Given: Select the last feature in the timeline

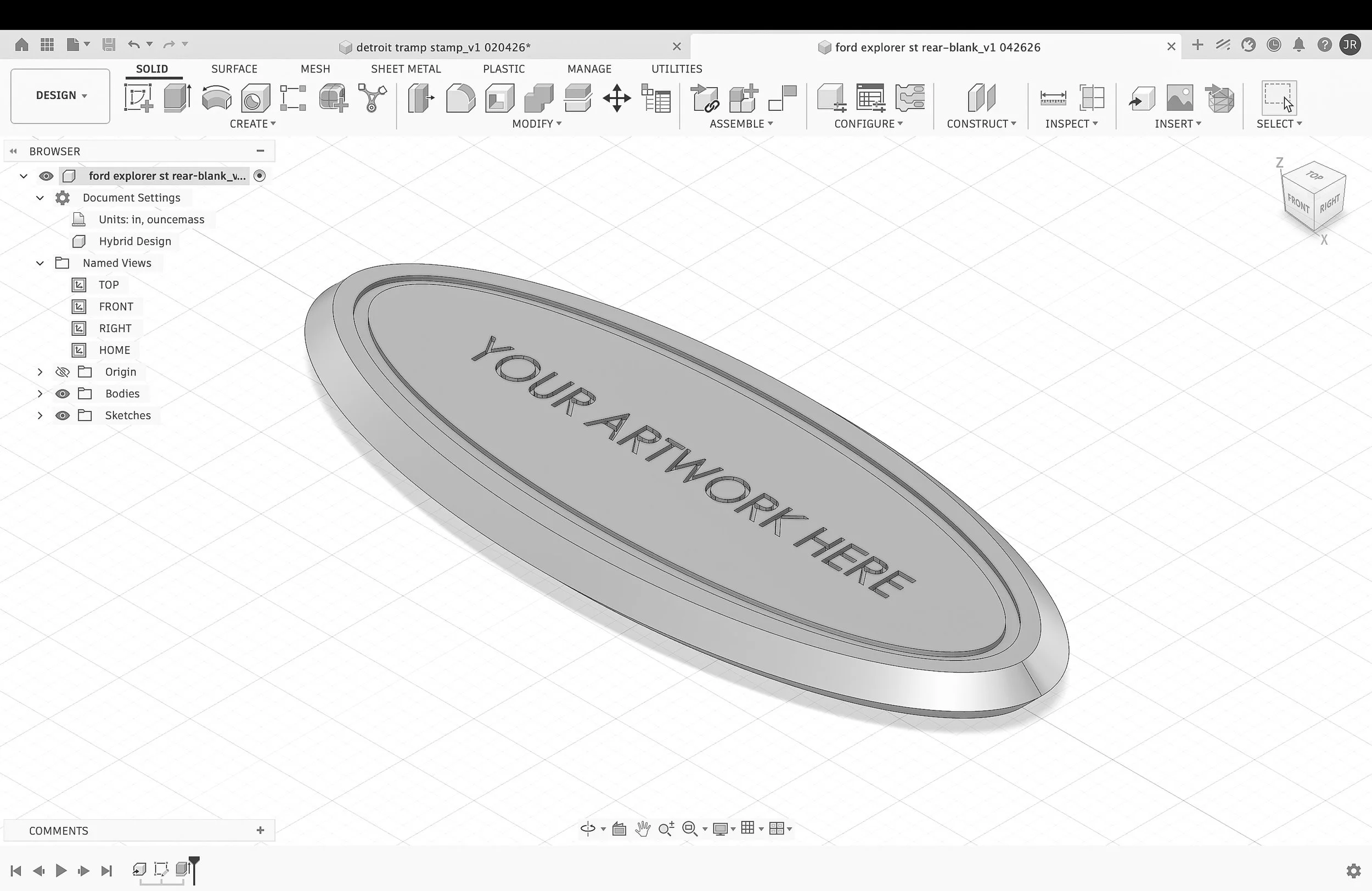Looking at the screenshot, I should (183, 869).
